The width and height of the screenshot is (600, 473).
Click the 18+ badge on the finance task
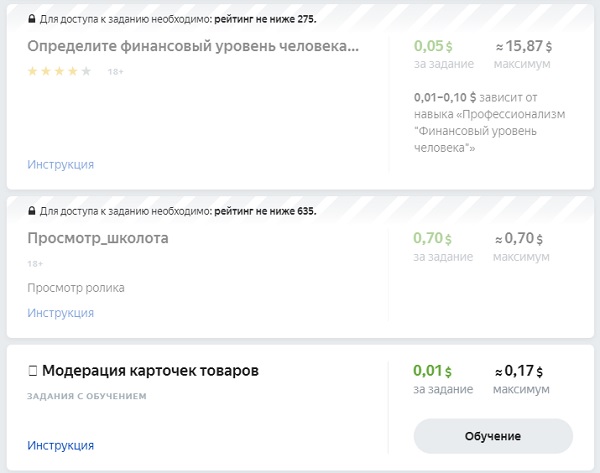116,72
